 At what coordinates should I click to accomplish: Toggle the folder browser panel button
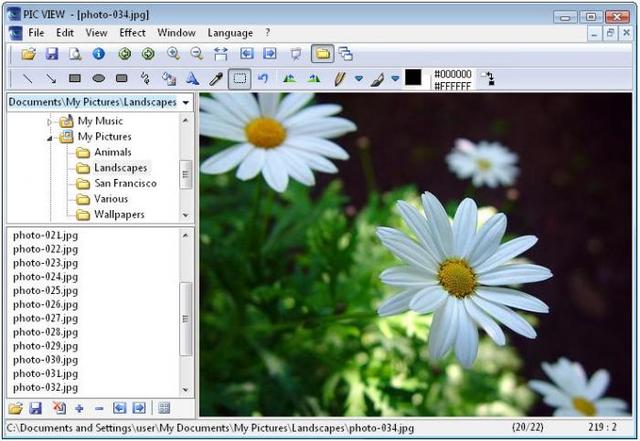point(322,54)
